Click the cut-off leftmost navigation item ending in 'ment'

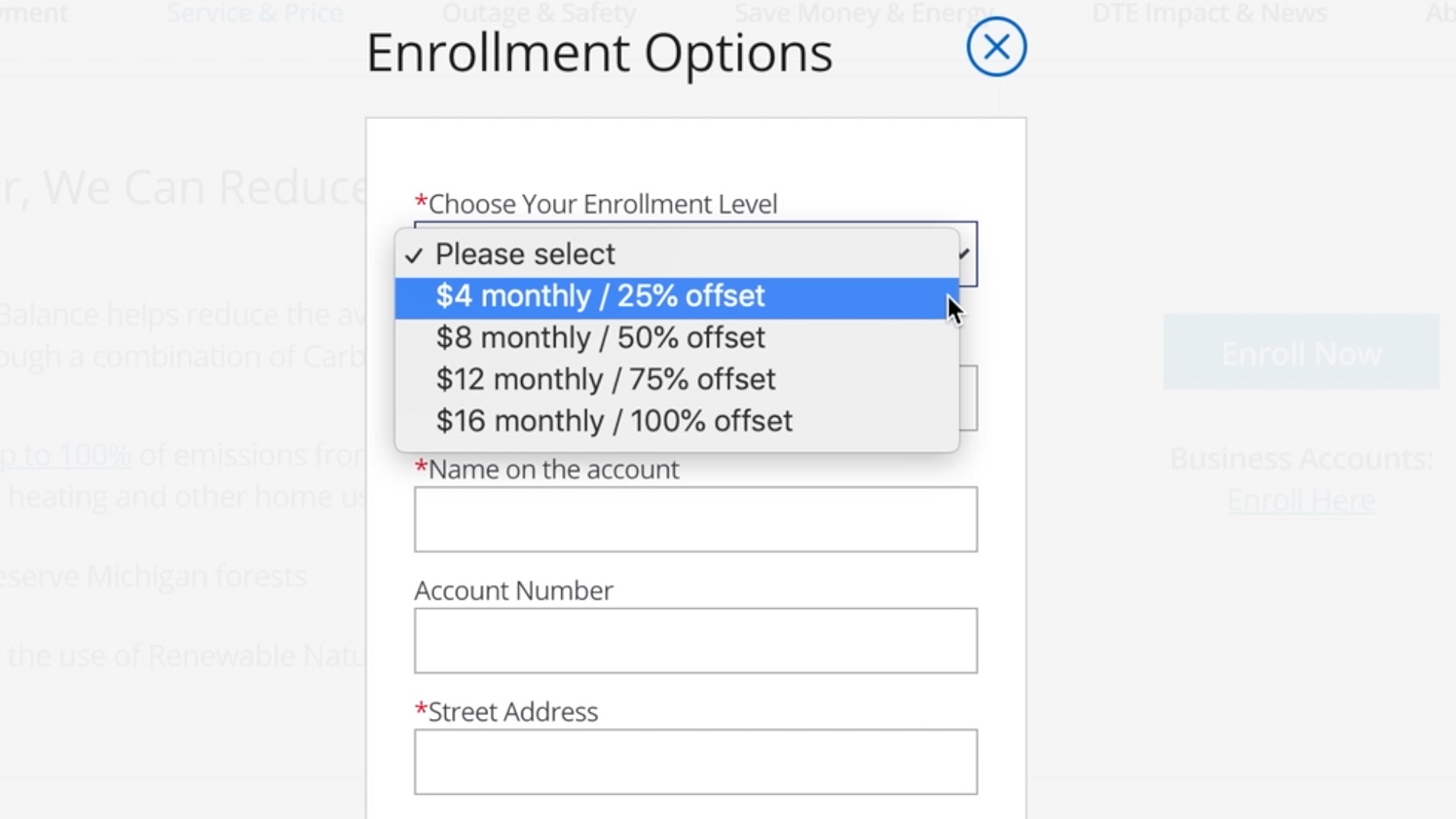[33, 13]
